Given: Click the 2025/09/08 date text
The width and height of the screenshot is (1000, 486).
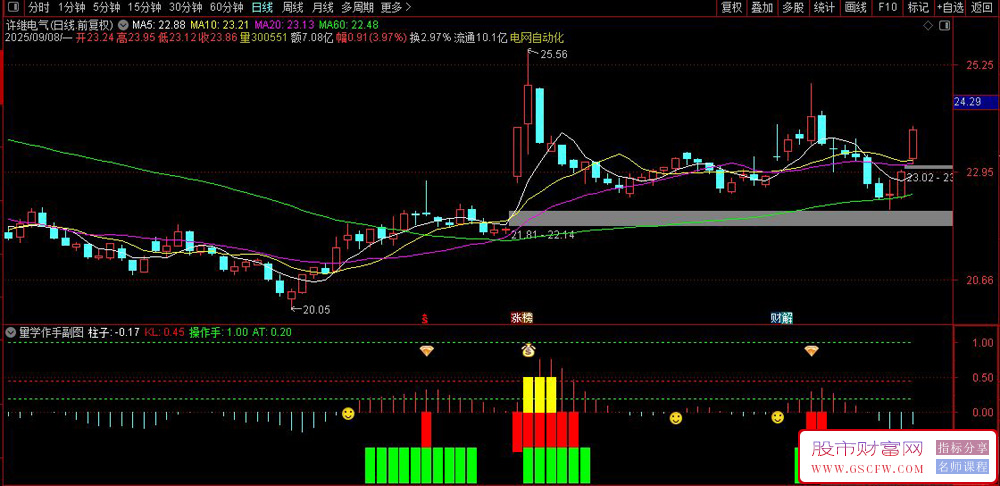Looking at the screenshot, I should click(x=32, y=38).
